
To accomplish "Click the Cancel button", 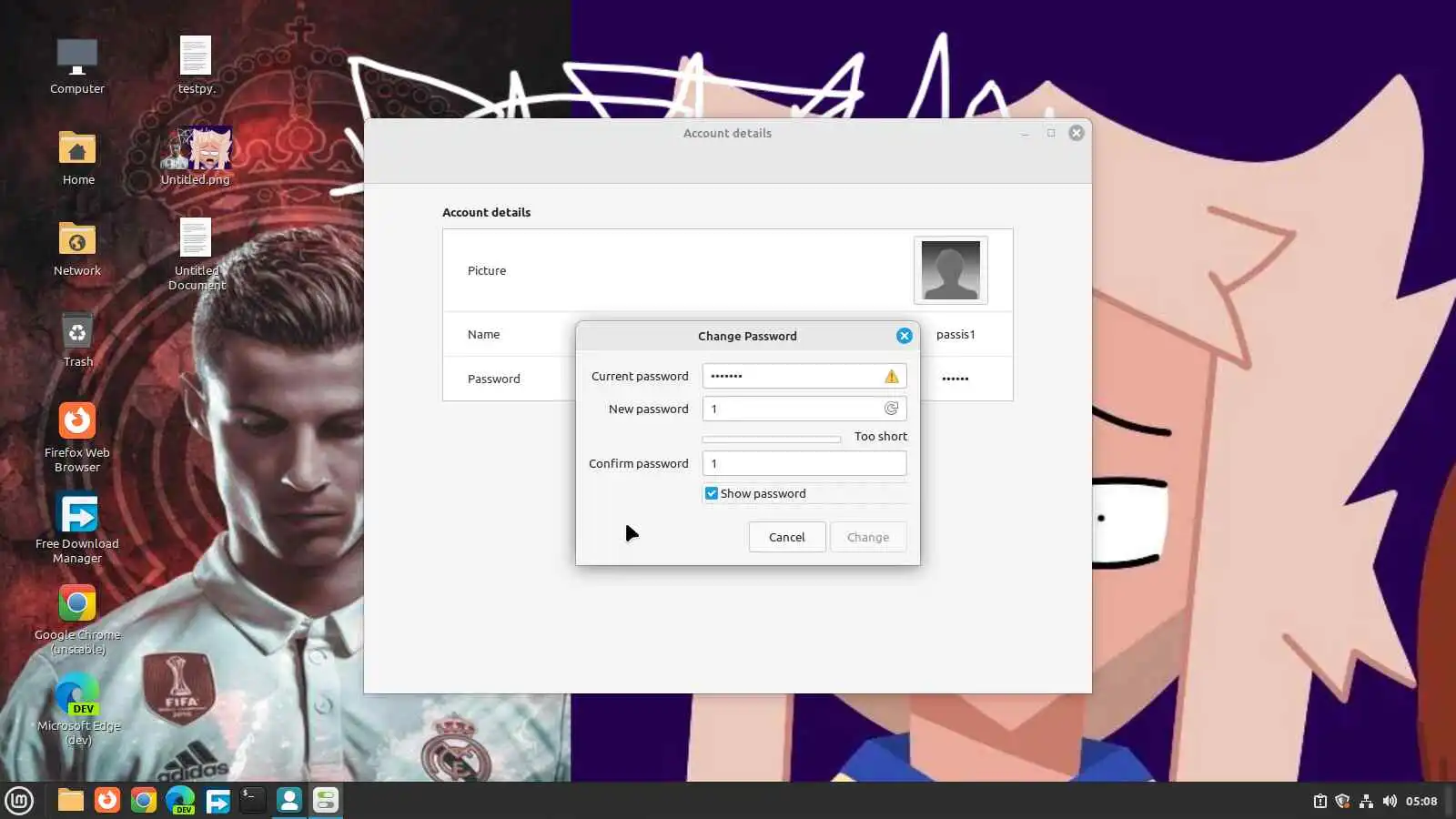I will [787, 537].
